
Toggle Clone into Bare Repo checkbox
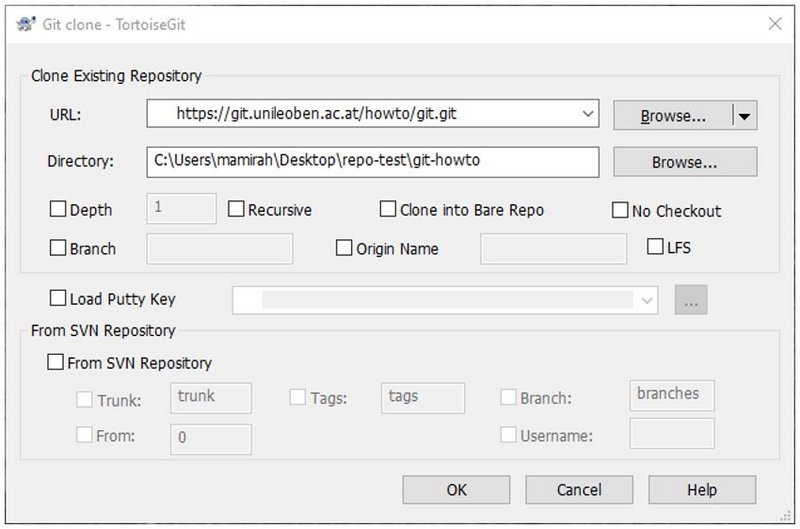[x=388, y=210]
